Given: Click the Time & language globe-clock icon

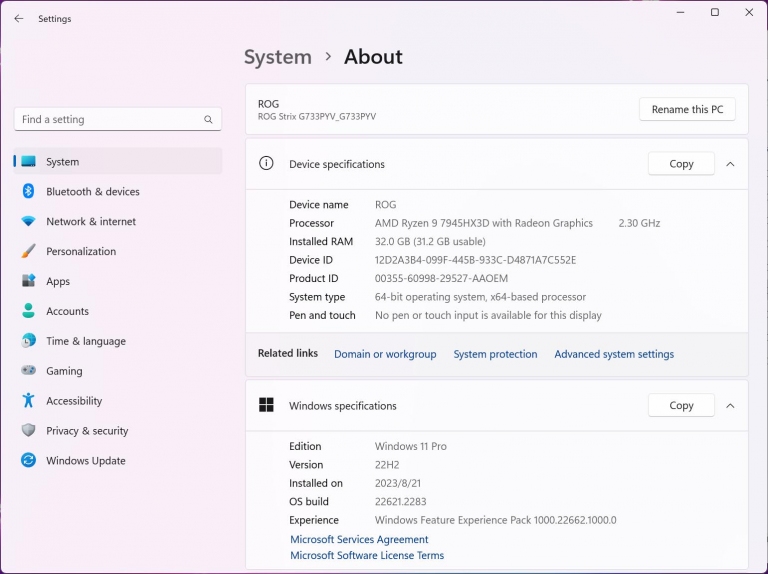Looking at the screenshot, I should [28, 340].
